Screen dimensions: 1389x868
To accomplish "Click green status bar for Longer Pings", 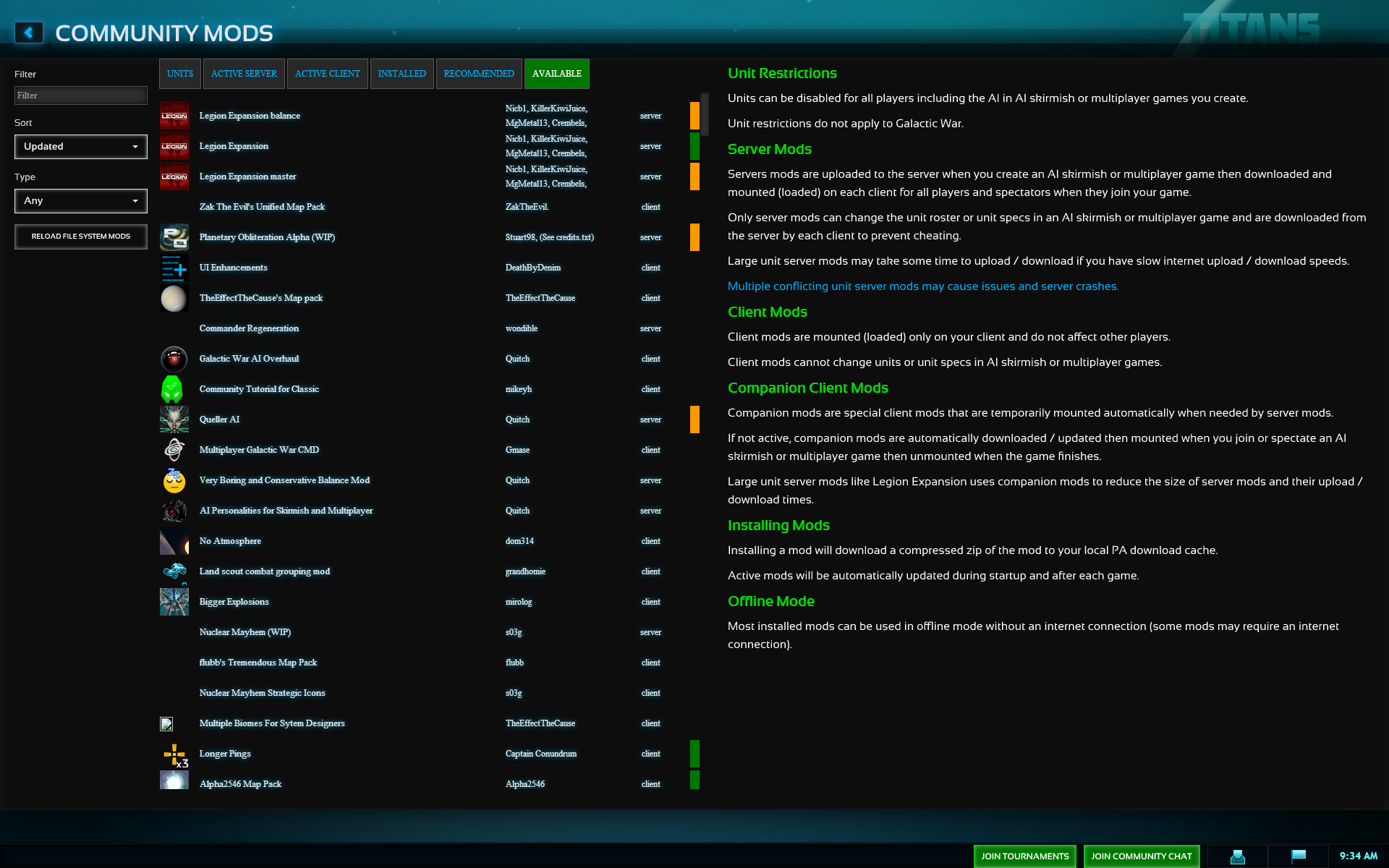I will pyautogui.click(x=694, y=754).
